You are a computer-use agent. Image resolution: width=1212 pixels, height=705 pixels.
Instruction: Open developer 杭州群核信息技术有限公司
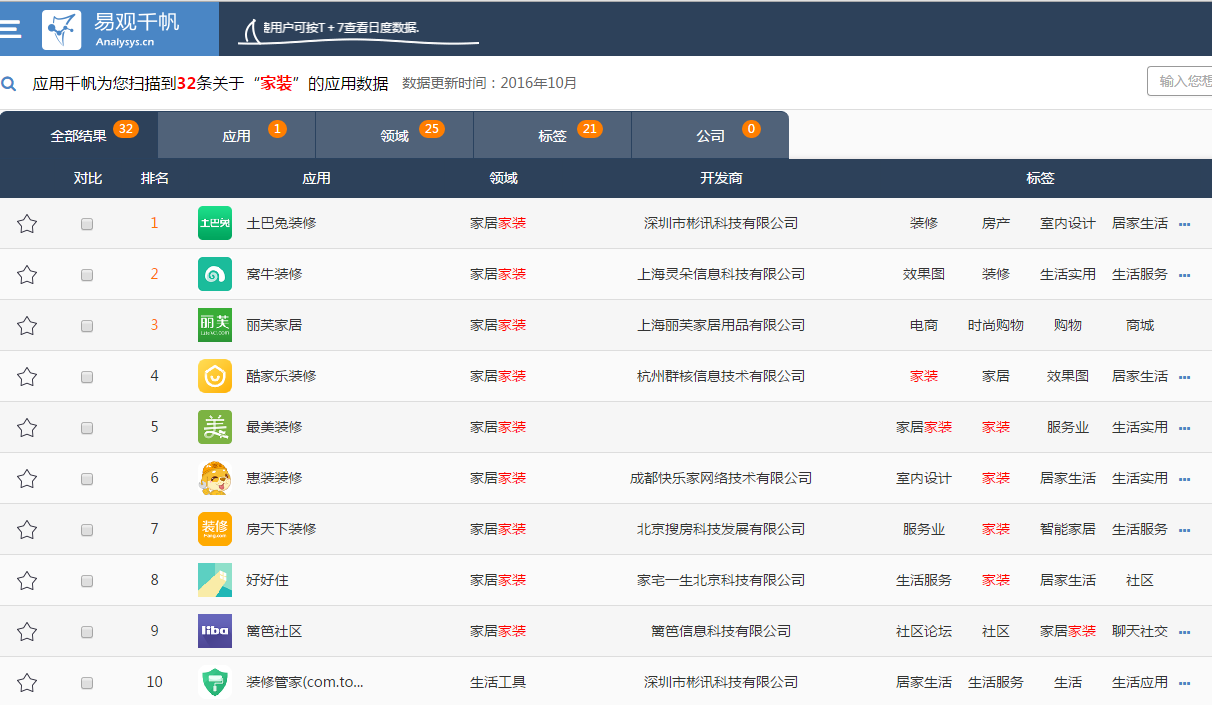721,376
